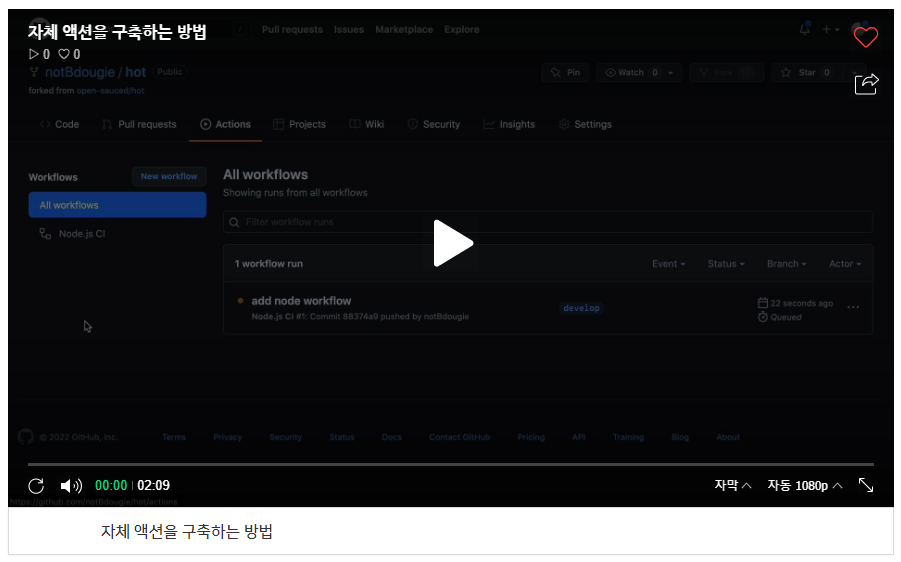This screenshot has width=901, height=562.
Task: Share the video using the share icon
Action: click(867, 84)
